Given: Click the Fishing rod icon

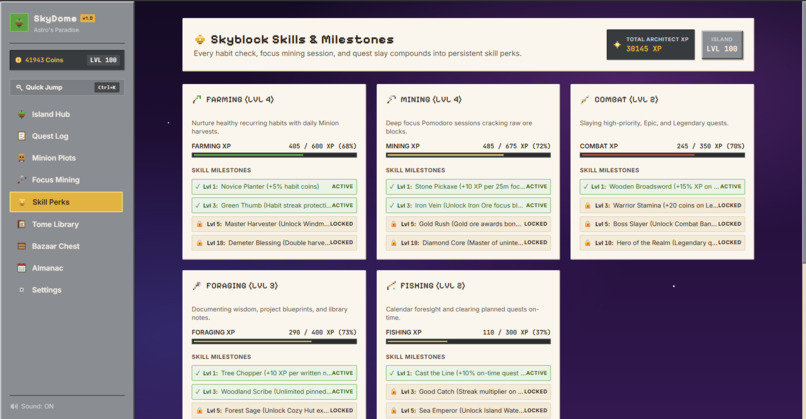Looking at the screenshot, I should click(391, 286).
